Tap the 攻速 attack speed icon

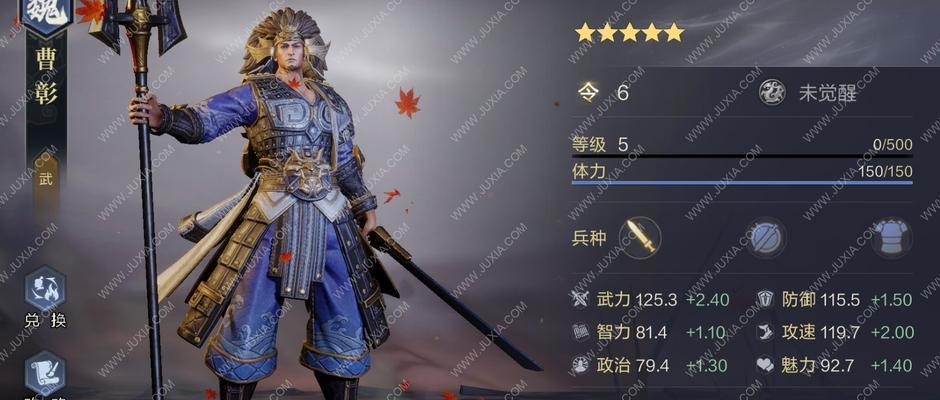click(x=766, y=333)
